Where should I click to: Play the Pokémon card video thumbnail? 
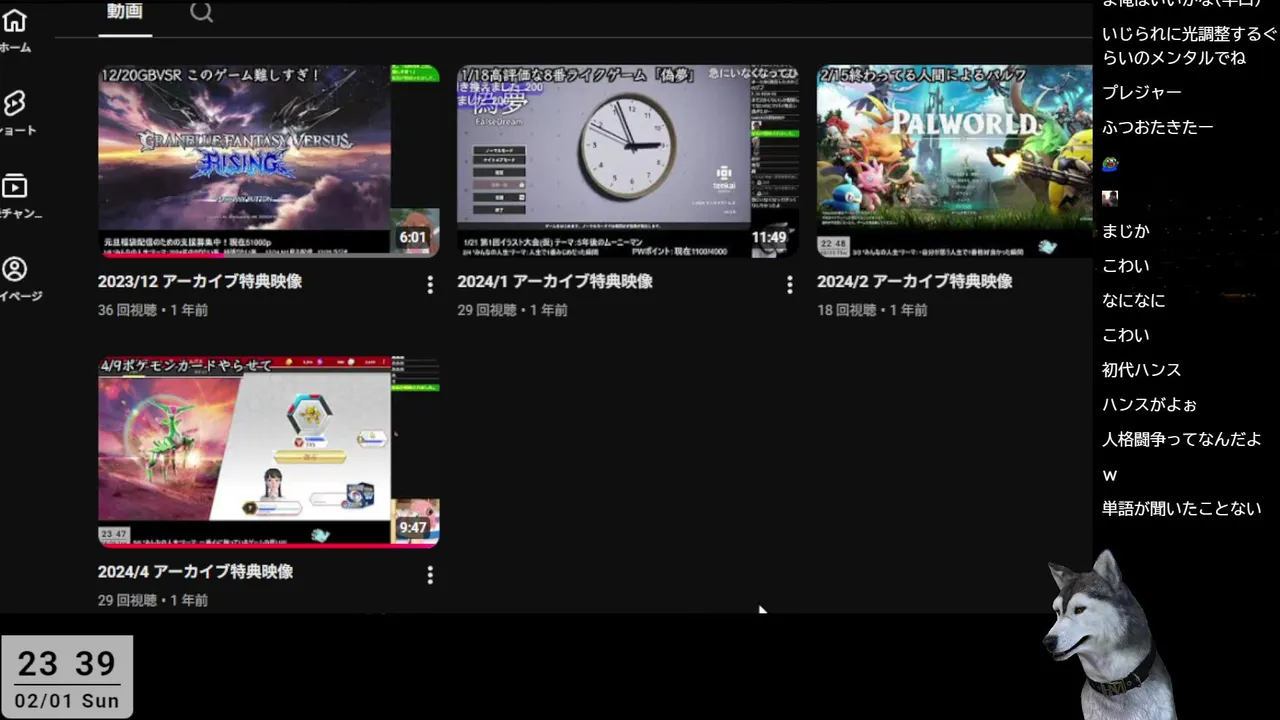pyautogui.click(x=268, y=451)
